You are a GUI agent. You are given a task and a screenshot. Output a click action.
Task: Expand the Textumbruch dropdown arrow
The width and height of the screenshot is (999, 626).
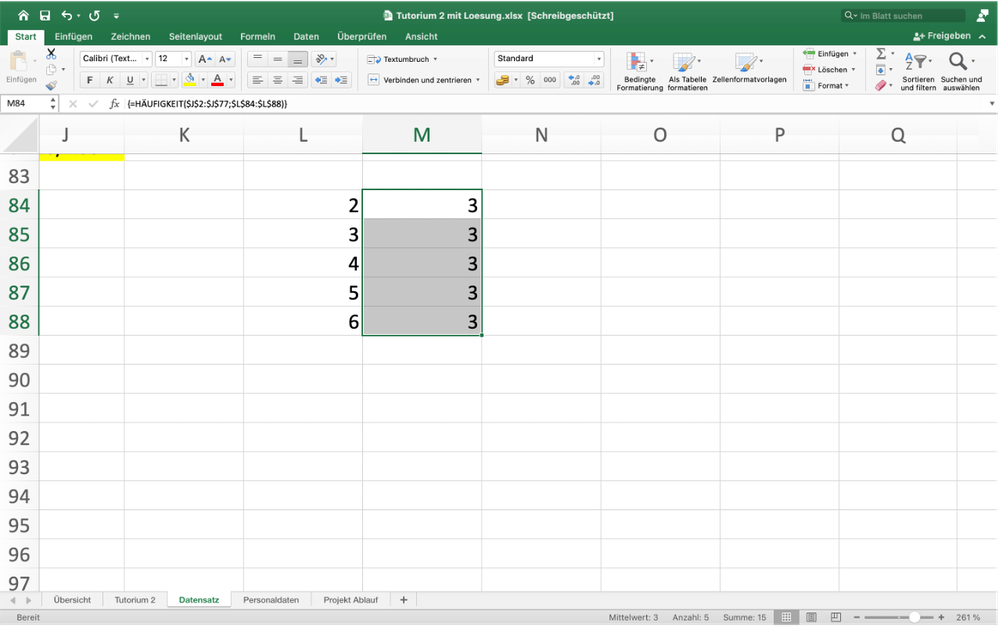435,59
